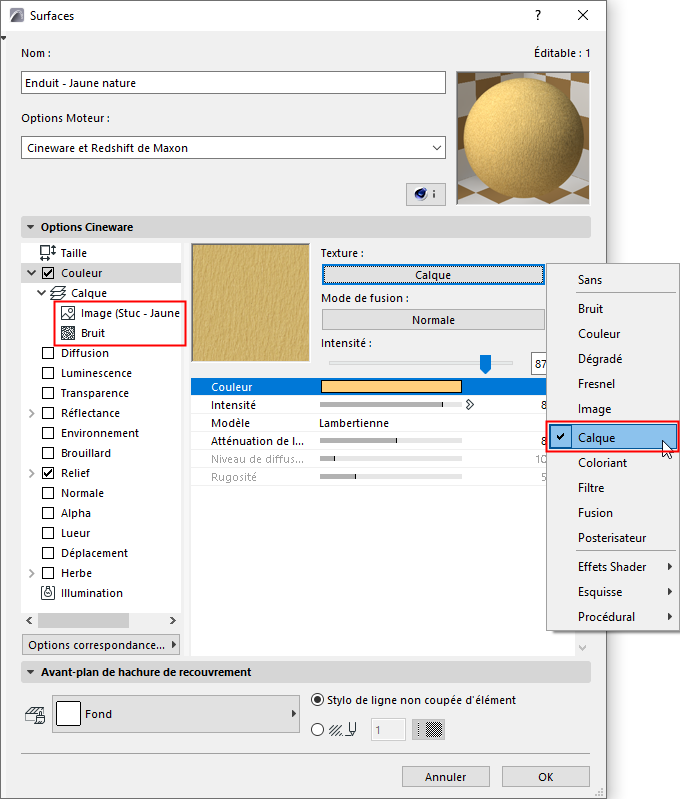Image resolution: width=680 pixels, height=799 pixels.
Task: Open the Esquisse submenu
Action: point(613,592)
